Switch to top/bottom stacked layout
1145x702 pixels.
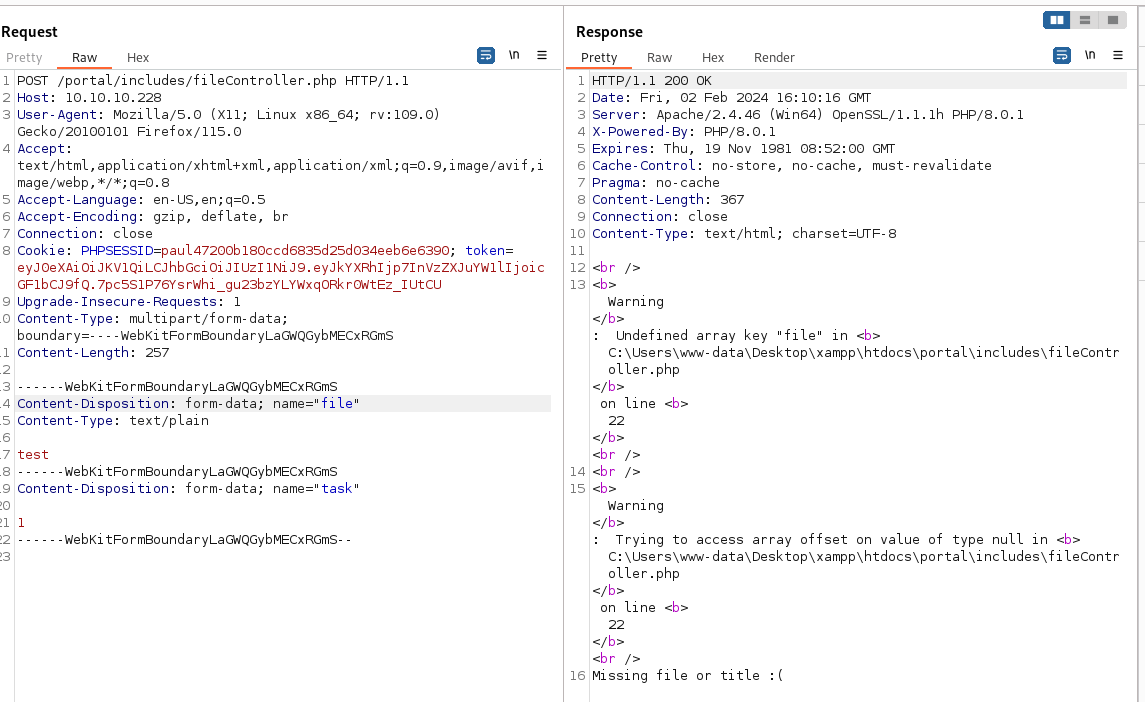1084,20
